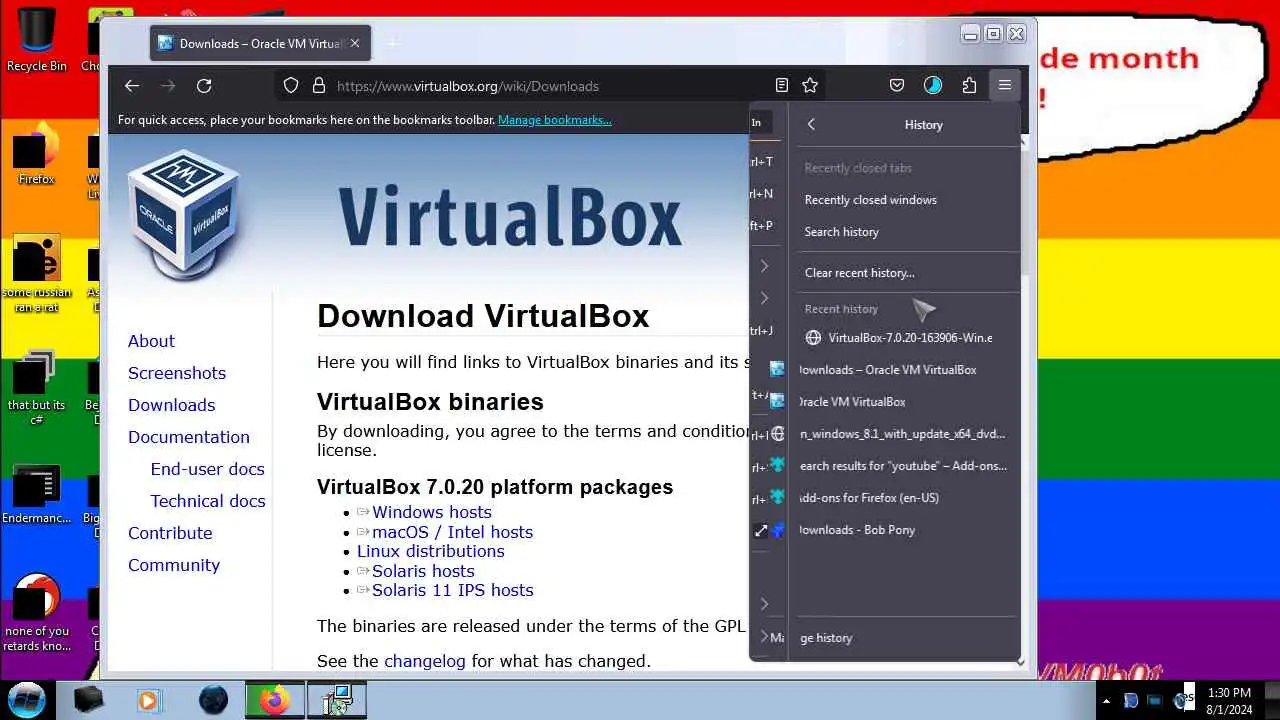
Task: Open the Extensions puzzle icon
Action: coord(969,86)
